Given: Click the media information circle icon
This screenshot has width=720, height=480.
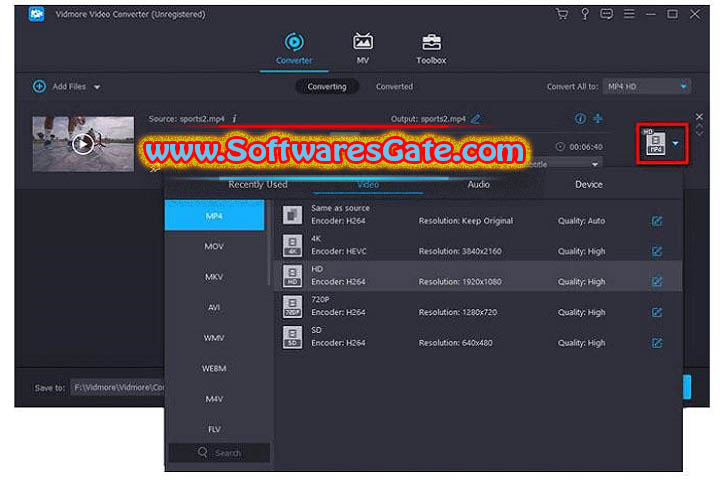Looking at the screenshot, I should point(580,119).
